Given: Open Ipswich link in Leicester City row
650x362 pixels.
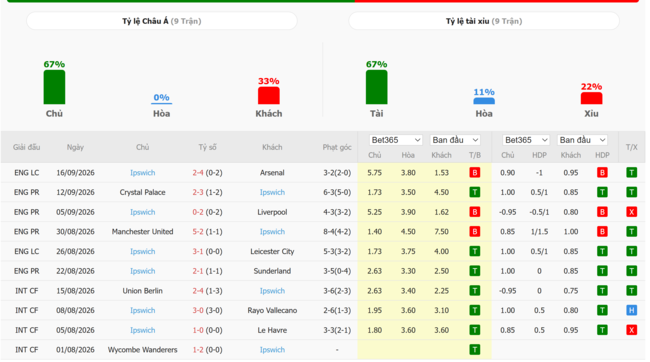Looking at the screenshot, I should (x=143, y=252).
